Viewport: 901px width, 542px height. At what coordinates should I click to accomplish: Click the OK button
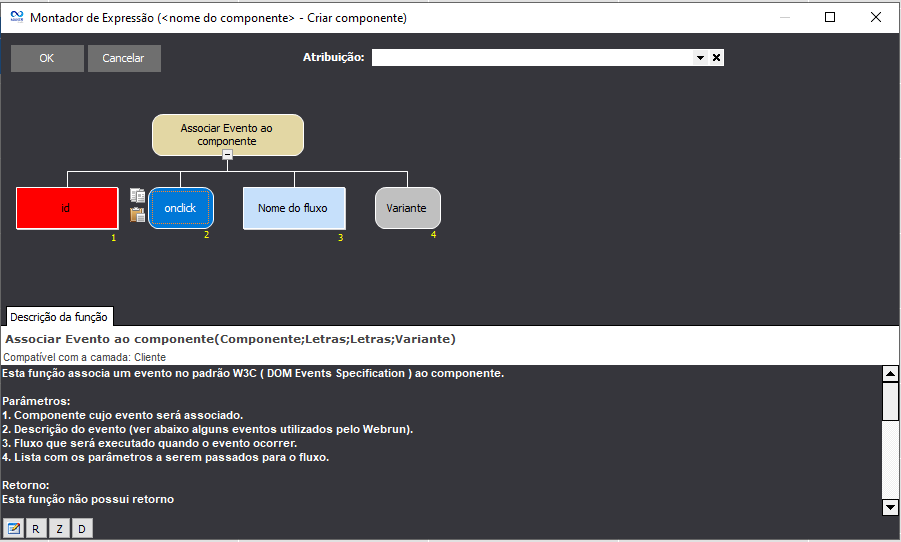[47, 58]
